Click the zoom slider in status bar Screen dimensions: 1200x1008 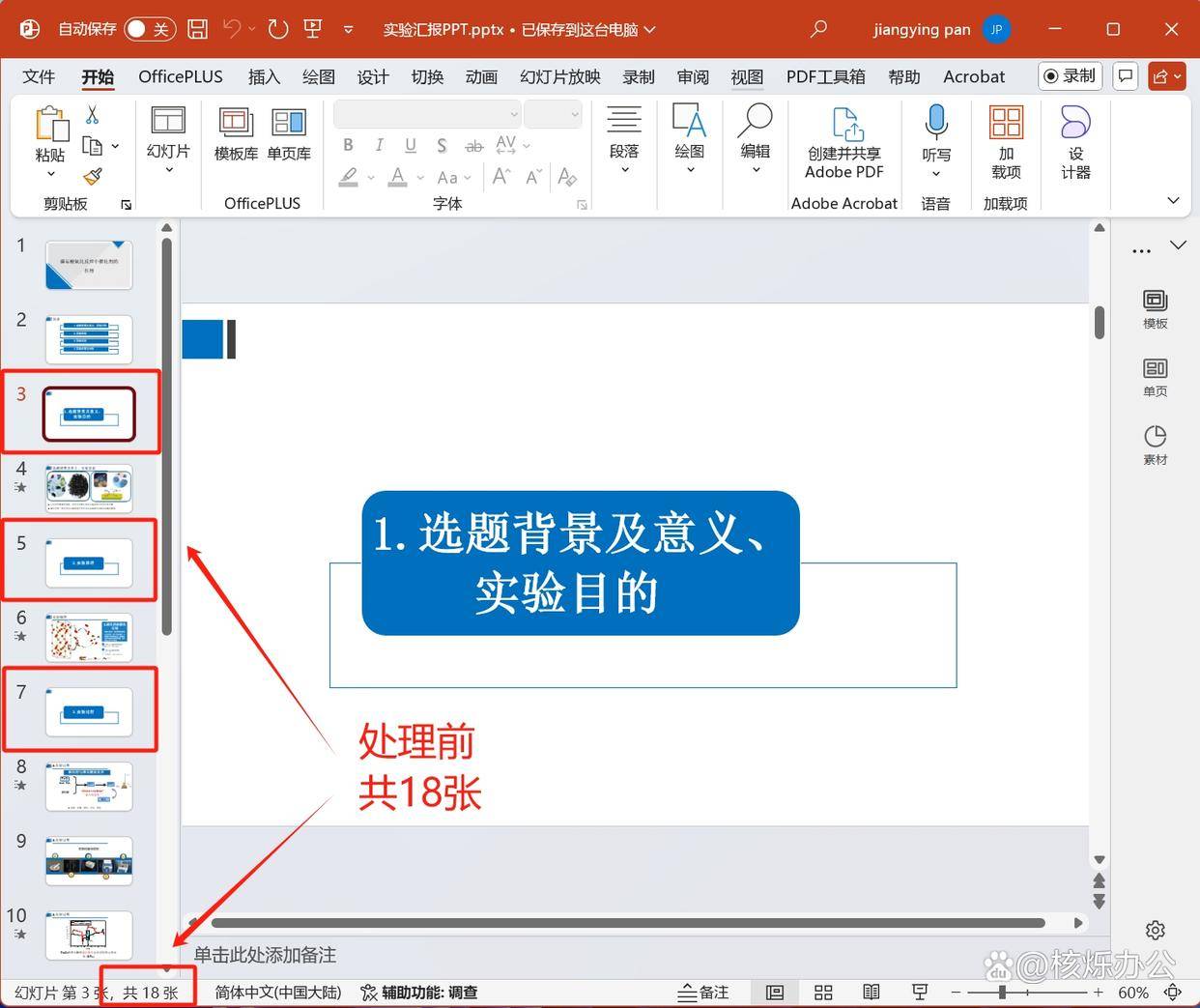click(1003, 993)
